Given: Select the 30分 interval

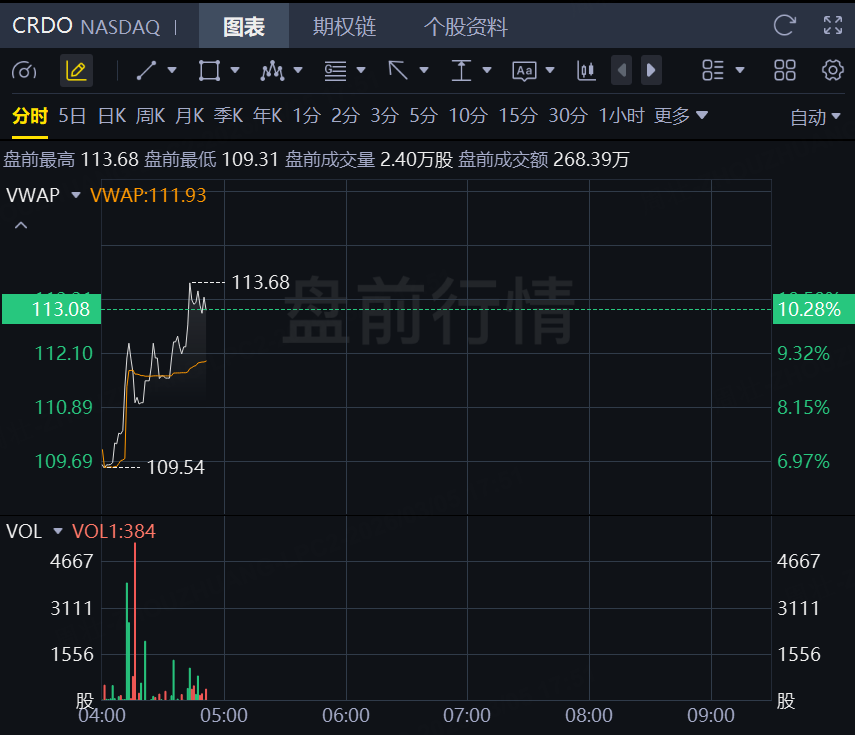Looking at the screenshot, I should tap(568, 116).
